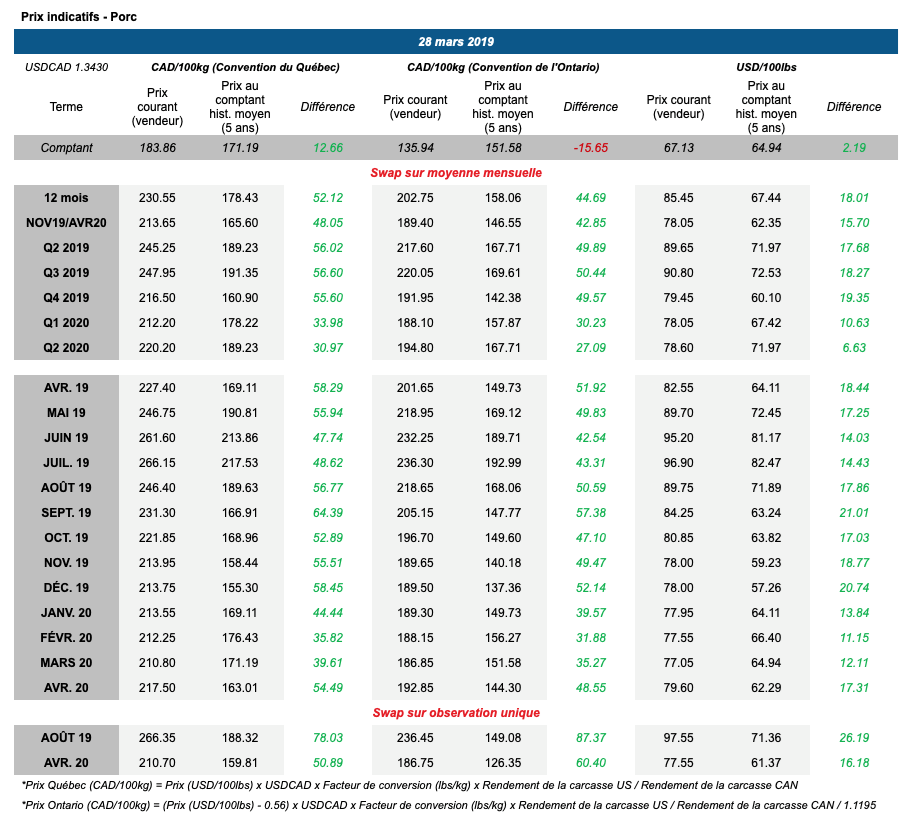The width and height of the screenshot is (905, 826).
Task: Click the NOV19/AVR20 term cell
Action: click(x=66, y=223)
